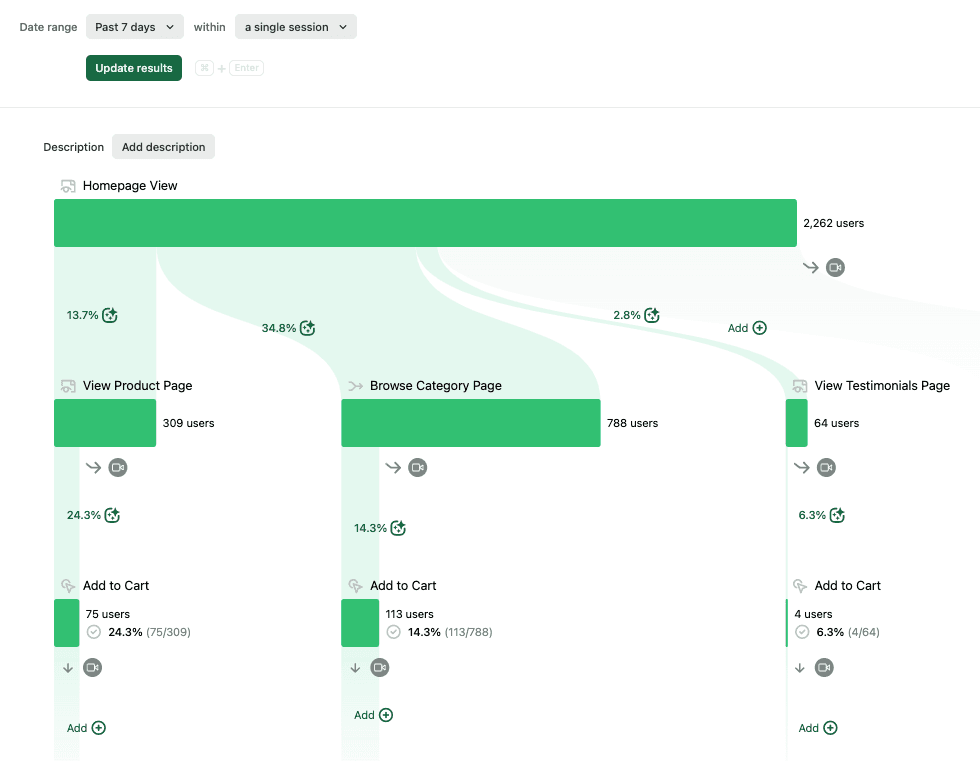Click Add description next to Description
980x761 pixels.
pos(163,146)
